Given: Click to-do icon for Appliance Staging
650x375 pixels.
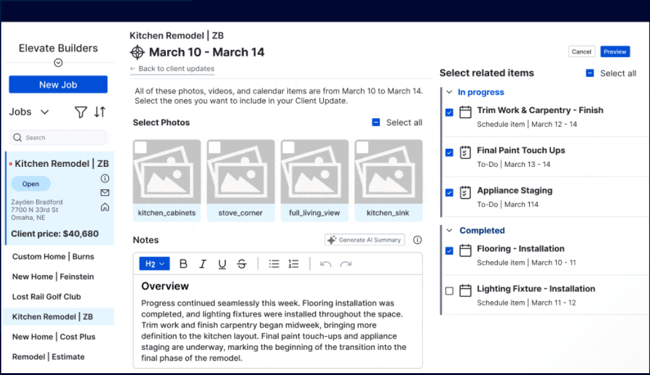Looking at the screenshot, I should 465,193.
